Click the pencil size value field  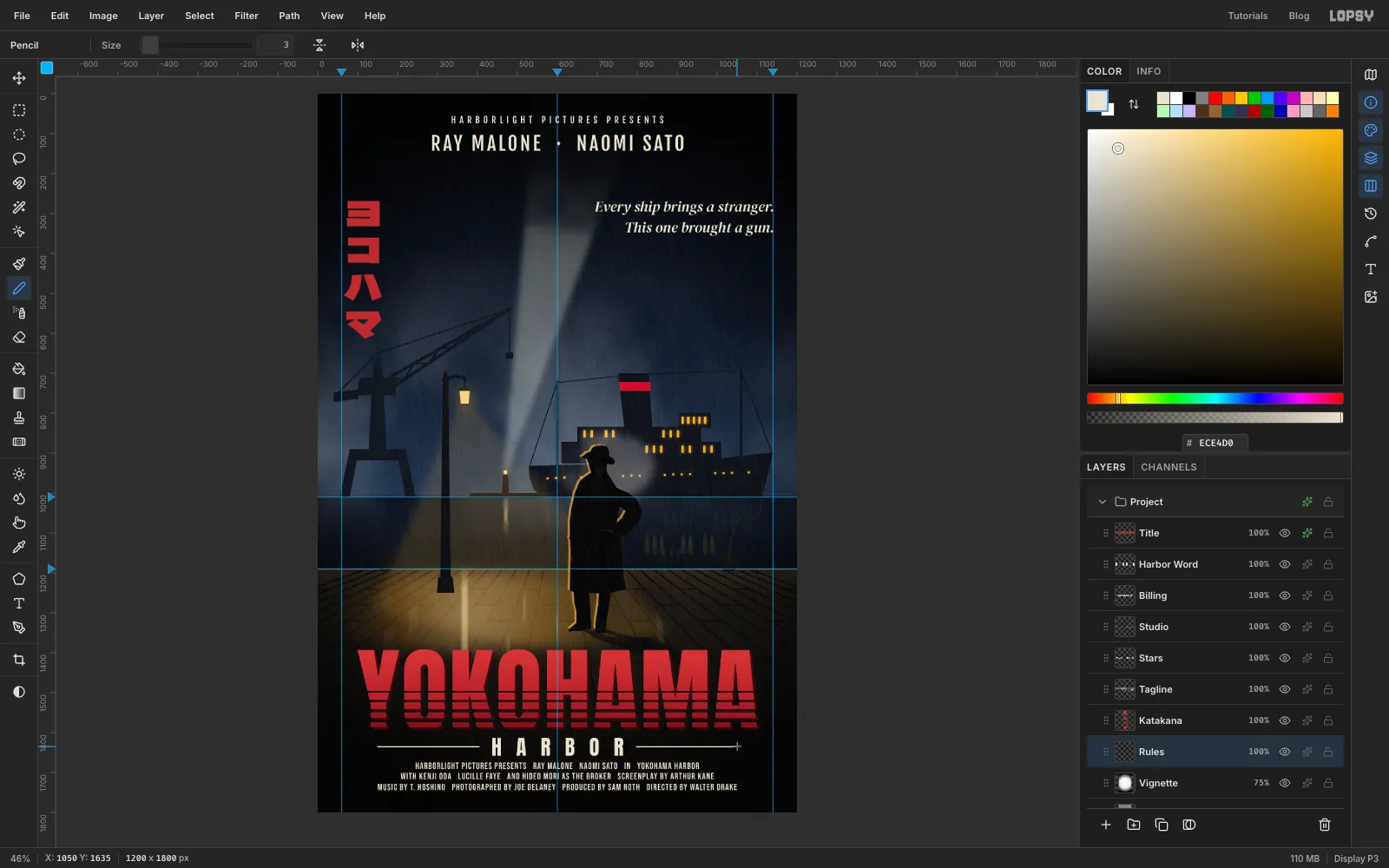click(275, 45)
